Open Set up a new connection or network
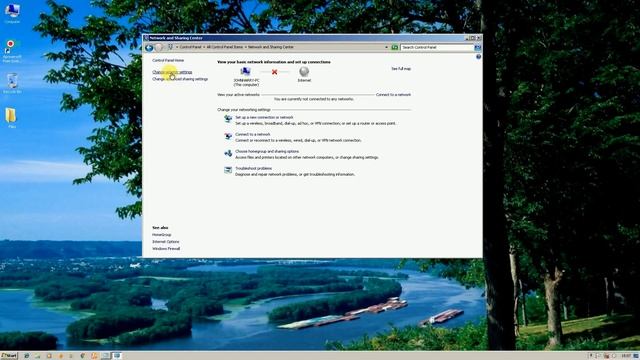The width and height of the screenshot is (640, 360). point(264,118)
